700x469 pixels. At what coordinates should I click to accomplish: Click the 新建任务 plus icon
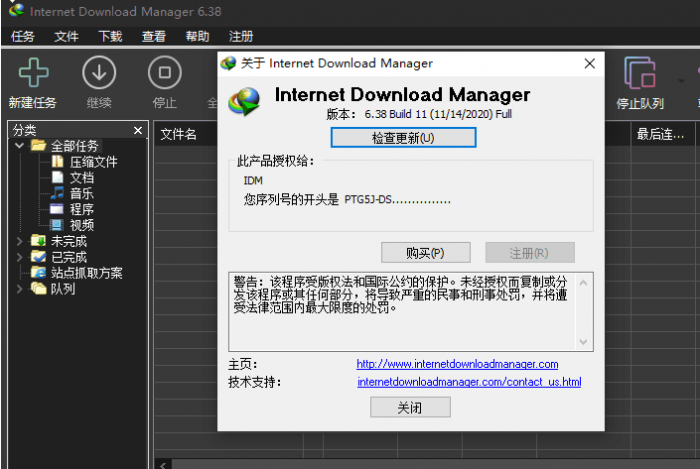[33, 72]
